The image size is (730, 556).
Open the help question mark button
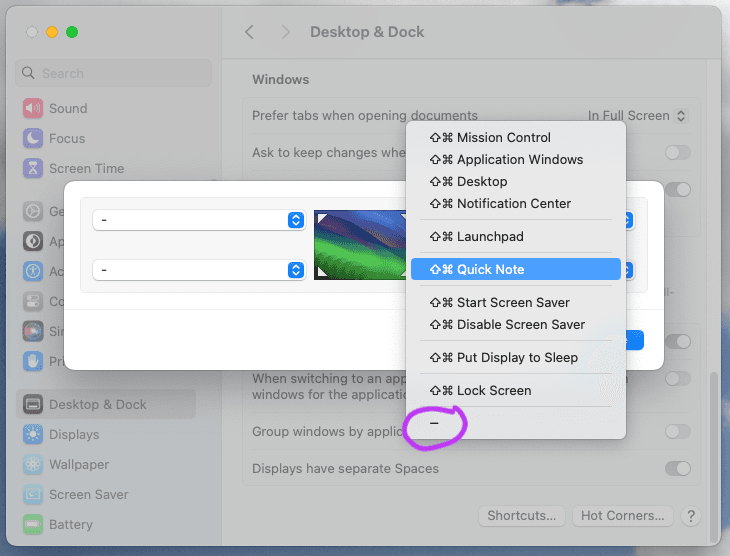(691, 516)
